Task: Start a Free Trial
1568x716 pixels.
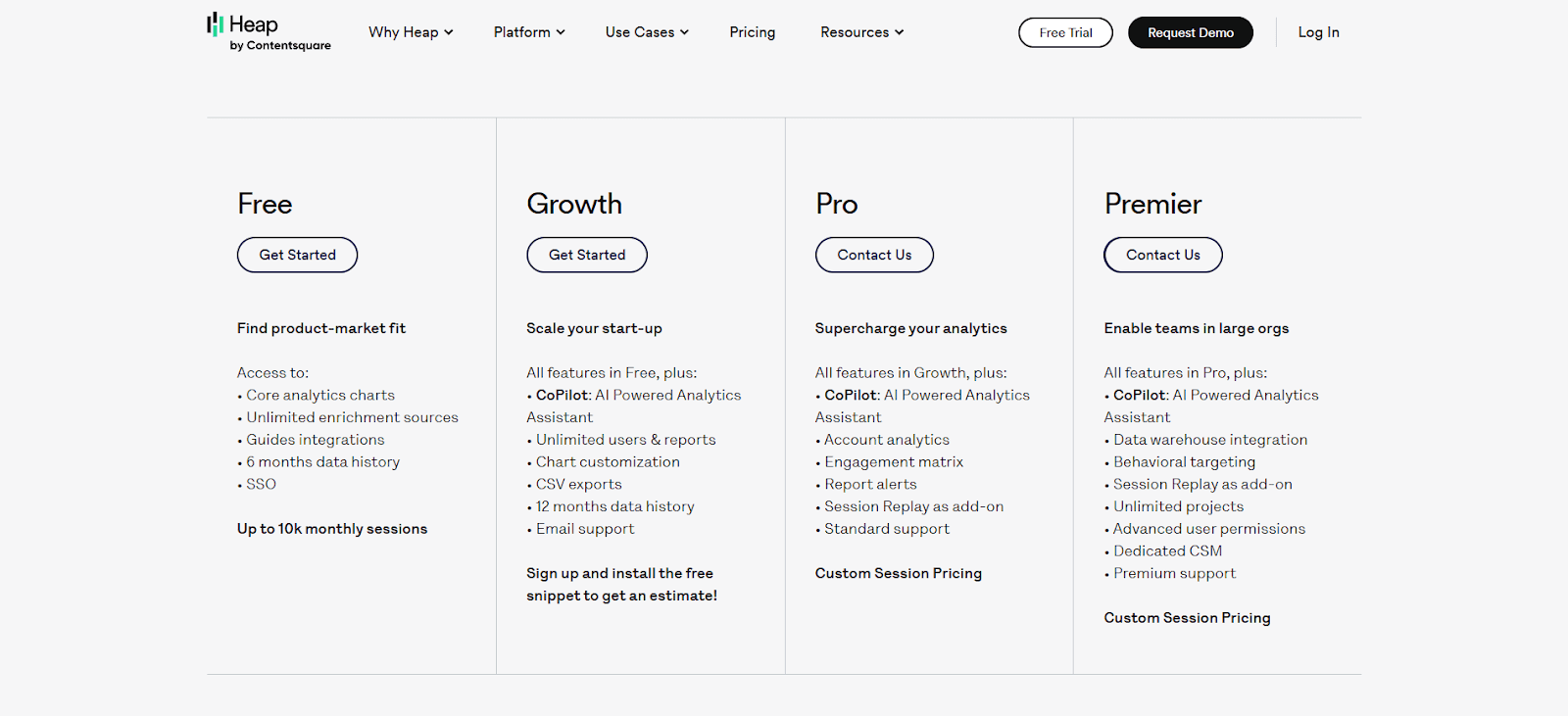Action: pyautogui.click(x=1065, y=32)
